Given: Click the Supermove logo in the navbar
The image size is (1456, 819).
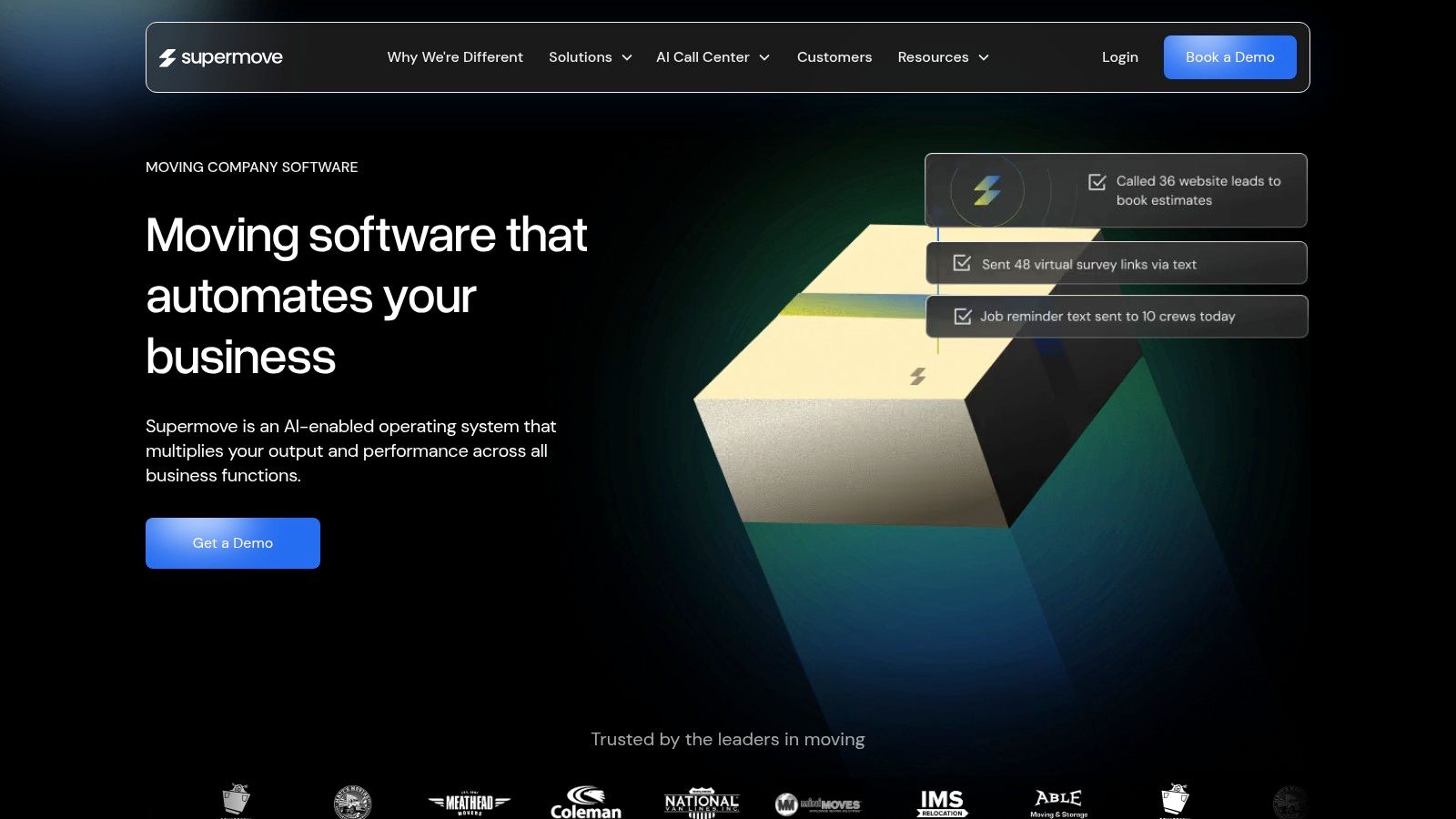Looking at the screenshot, I should click(x=221, y=57).
